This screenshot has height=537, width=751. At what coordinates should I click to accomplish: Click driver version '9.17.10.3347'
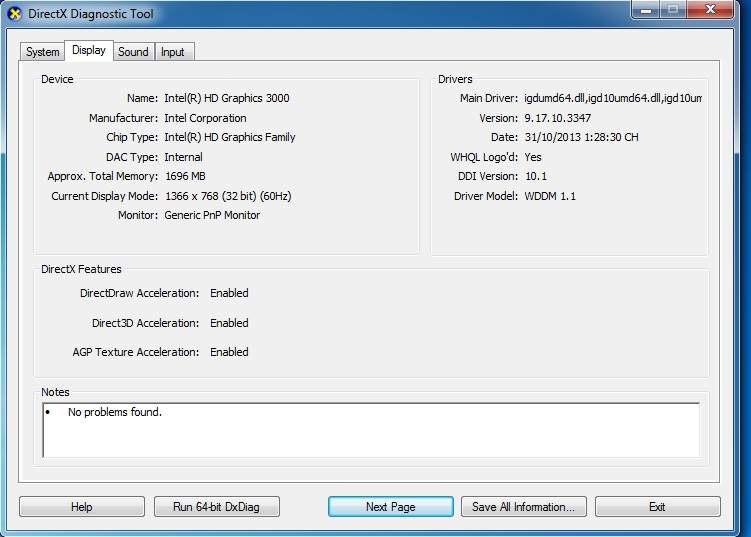click(558, 118)
